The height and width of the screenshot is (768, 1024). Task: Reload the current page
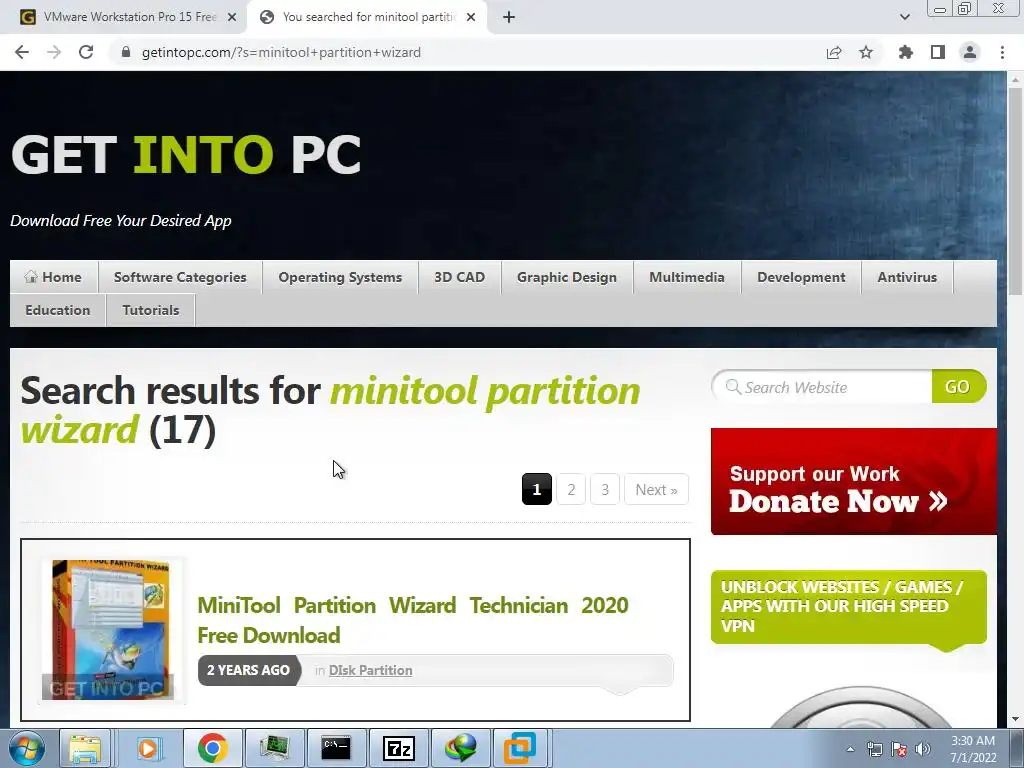(86, 52)
